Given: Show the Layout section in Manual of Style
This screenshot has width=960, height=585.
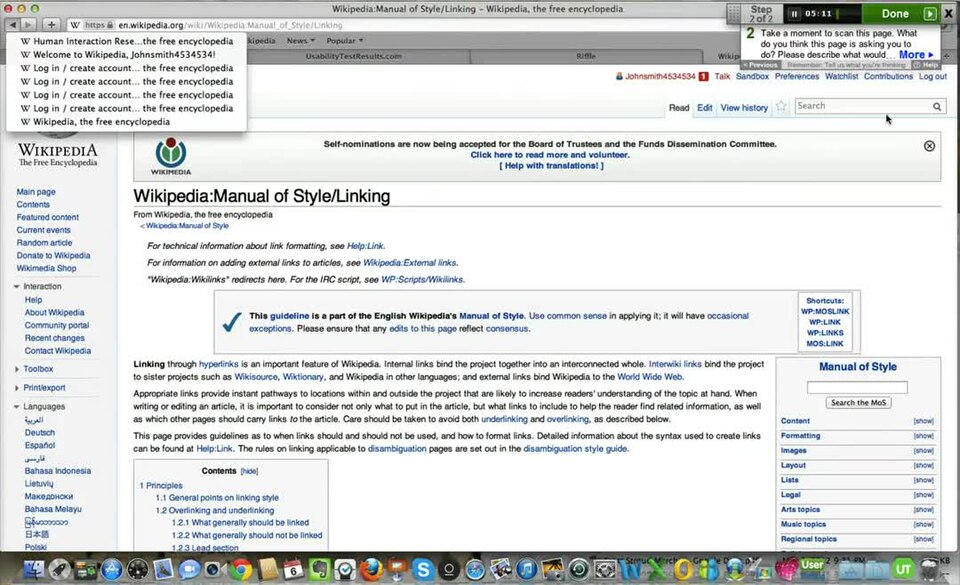Looking at the screenshot, I should pos(923,465).
